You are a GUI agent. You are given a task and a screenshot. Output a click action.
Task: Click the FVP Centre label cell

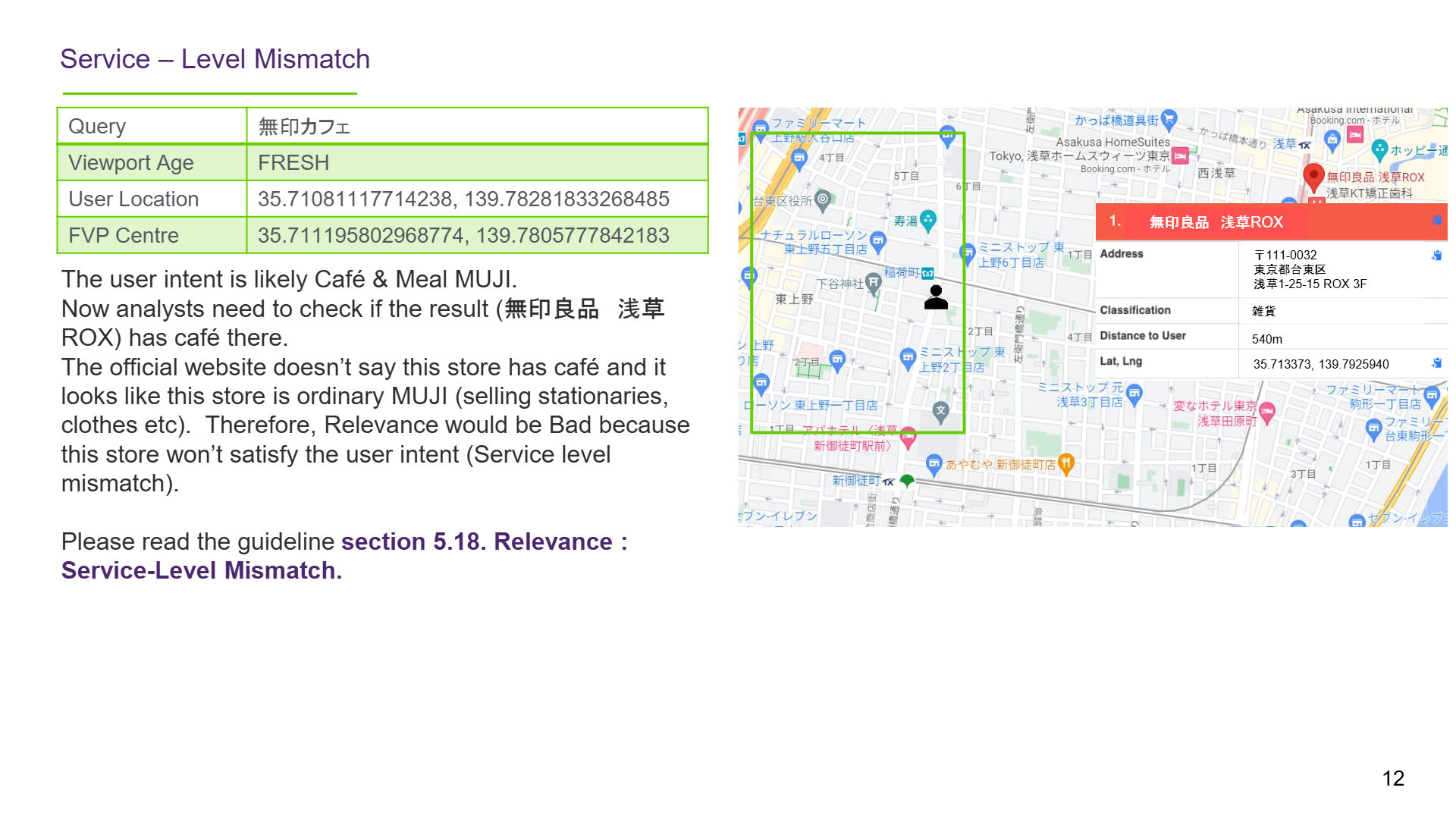pos(152,236)
